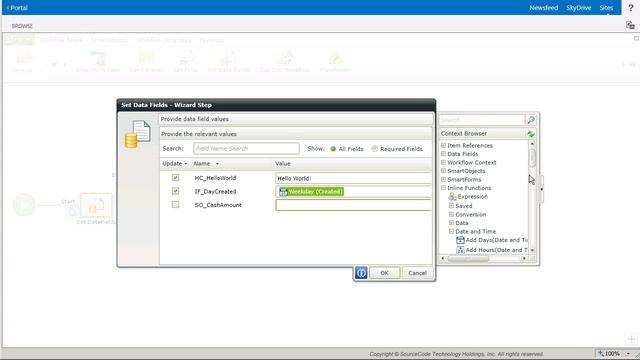Expand the SmartObjects tree node
The width and height of the screenshot is (640, 360).
click(443, 171)
